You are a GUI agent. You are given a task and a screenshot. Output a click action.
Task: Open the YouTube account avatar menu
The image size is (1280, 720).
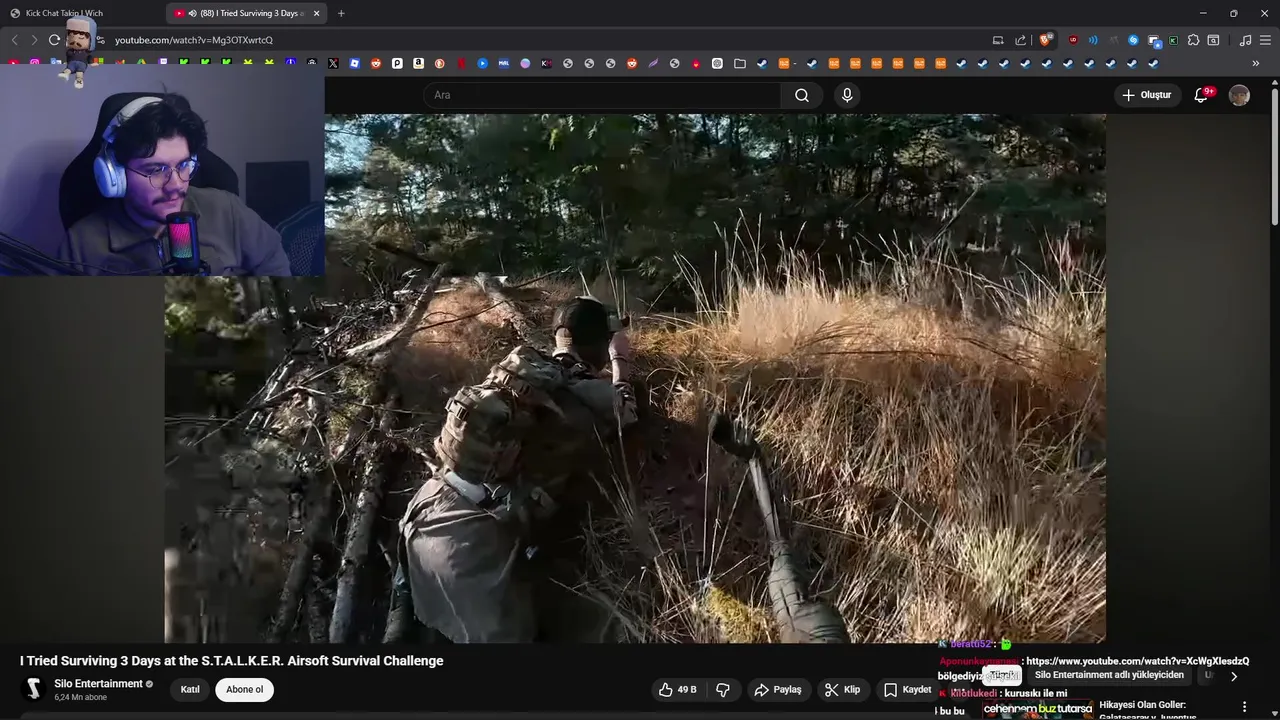1239,95
